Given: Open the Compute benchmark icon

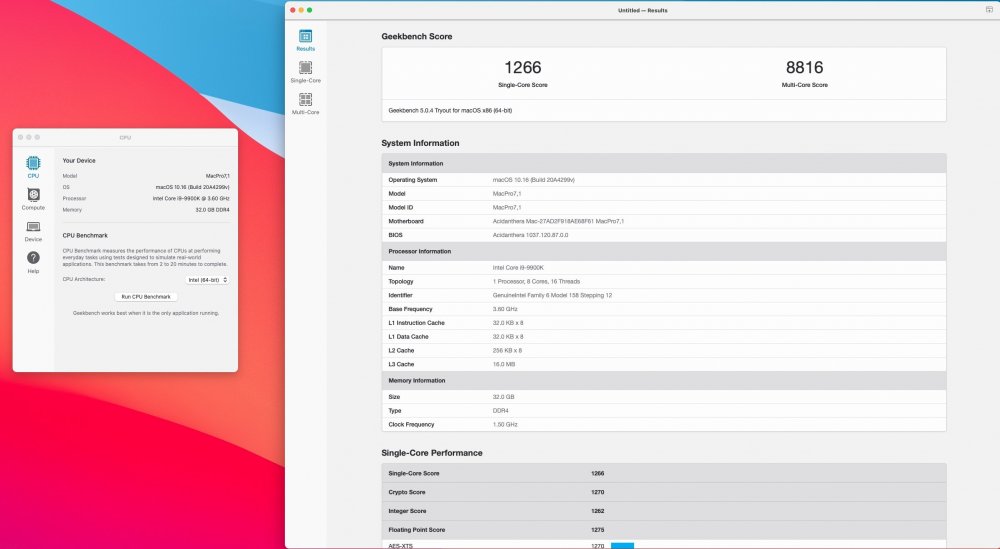Looking at the screenshot, I should 33,194.
